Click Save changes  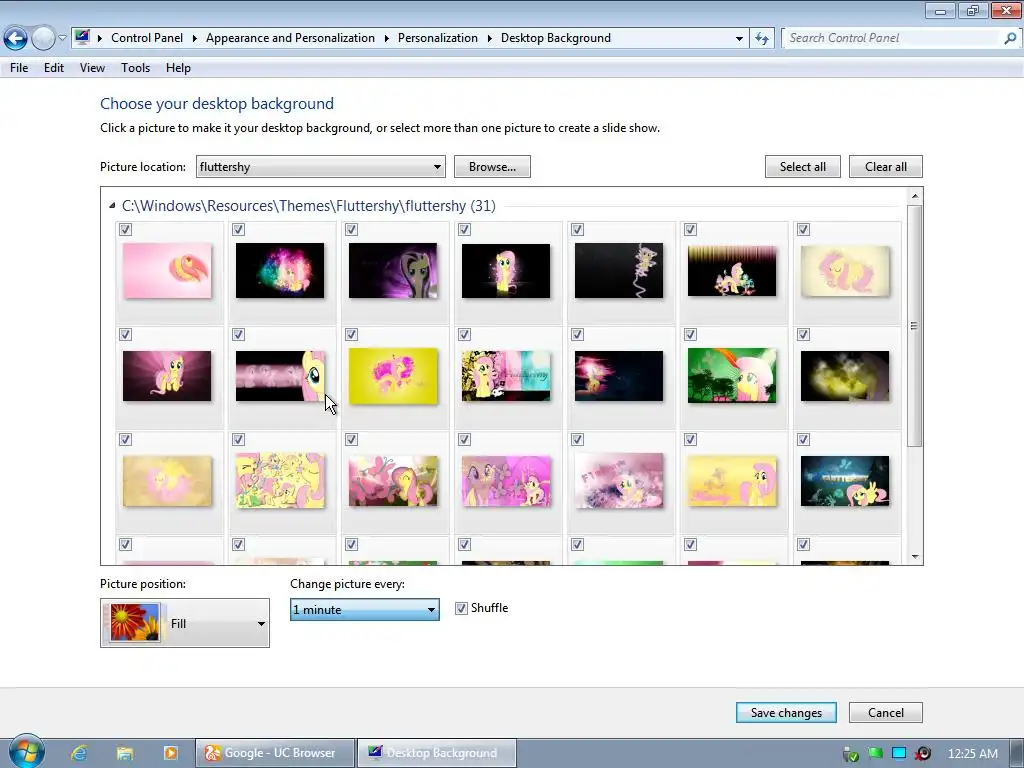click(x=786, y=712)
